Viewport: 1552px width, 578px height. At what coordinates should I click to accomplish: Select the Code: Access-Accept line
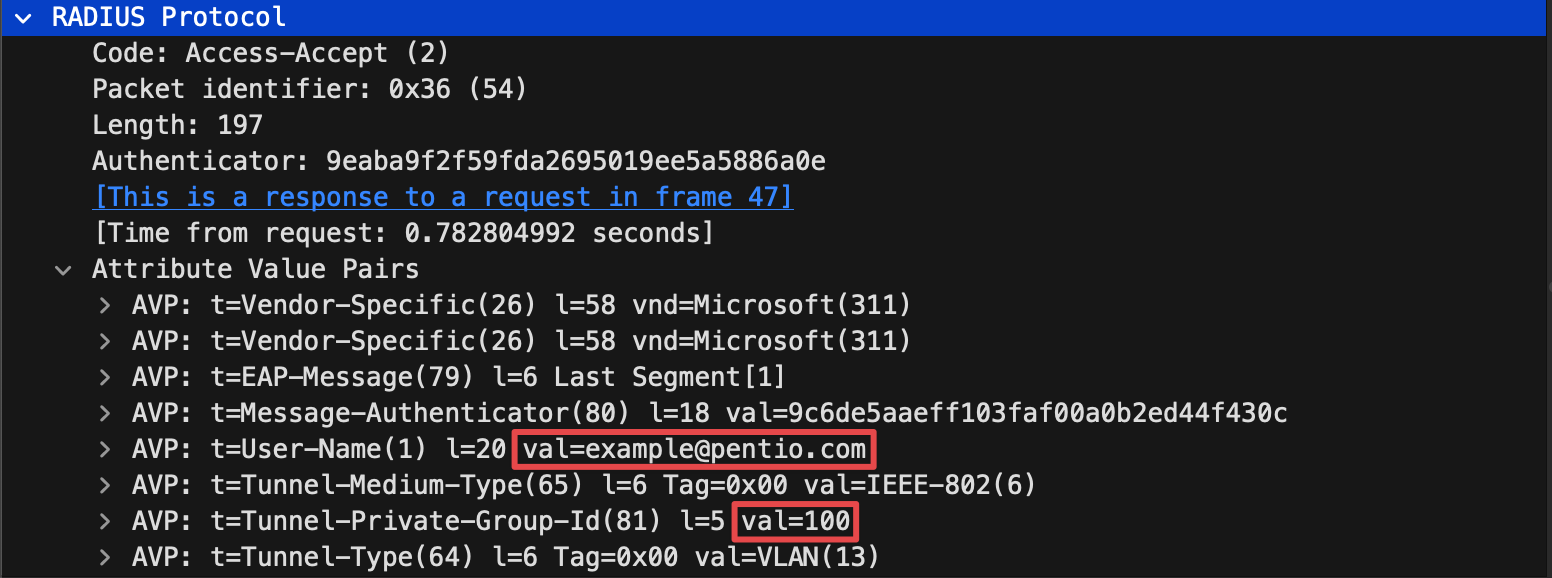click(x=271, y=53)
